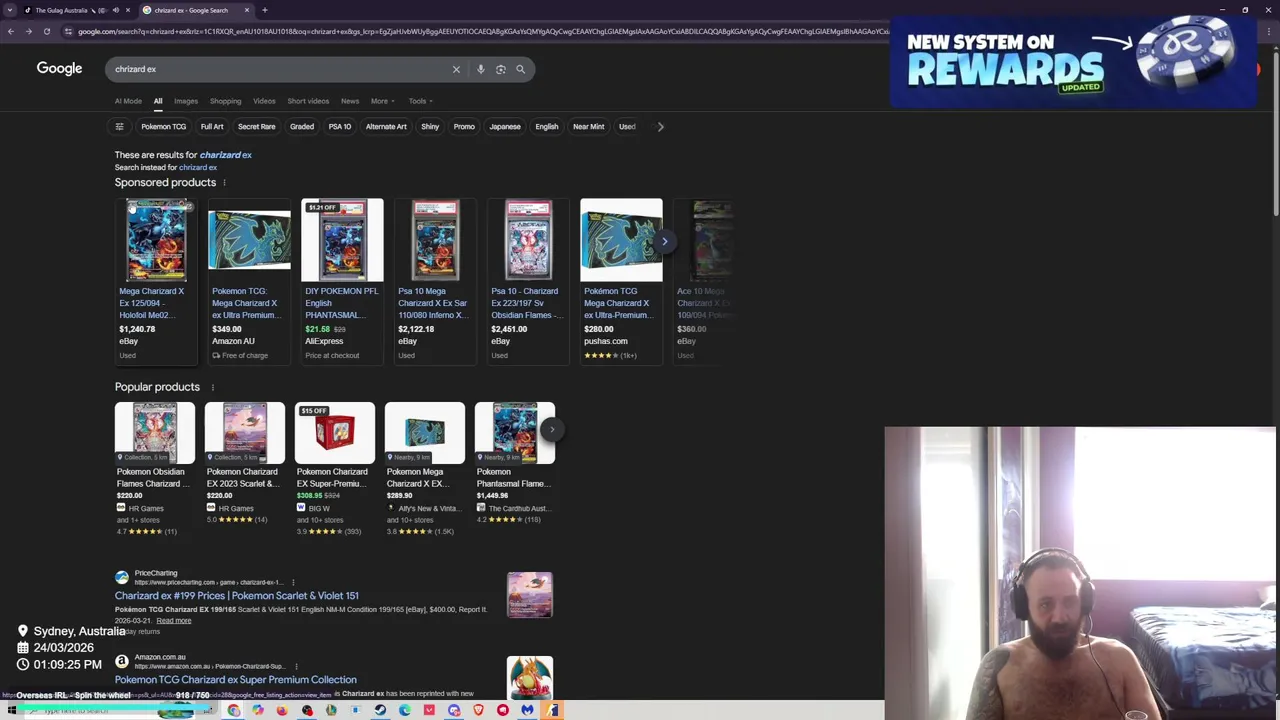The image size is (1280, 720).
Task: Open options menu beside Popular products
Action: pos(212,387)
